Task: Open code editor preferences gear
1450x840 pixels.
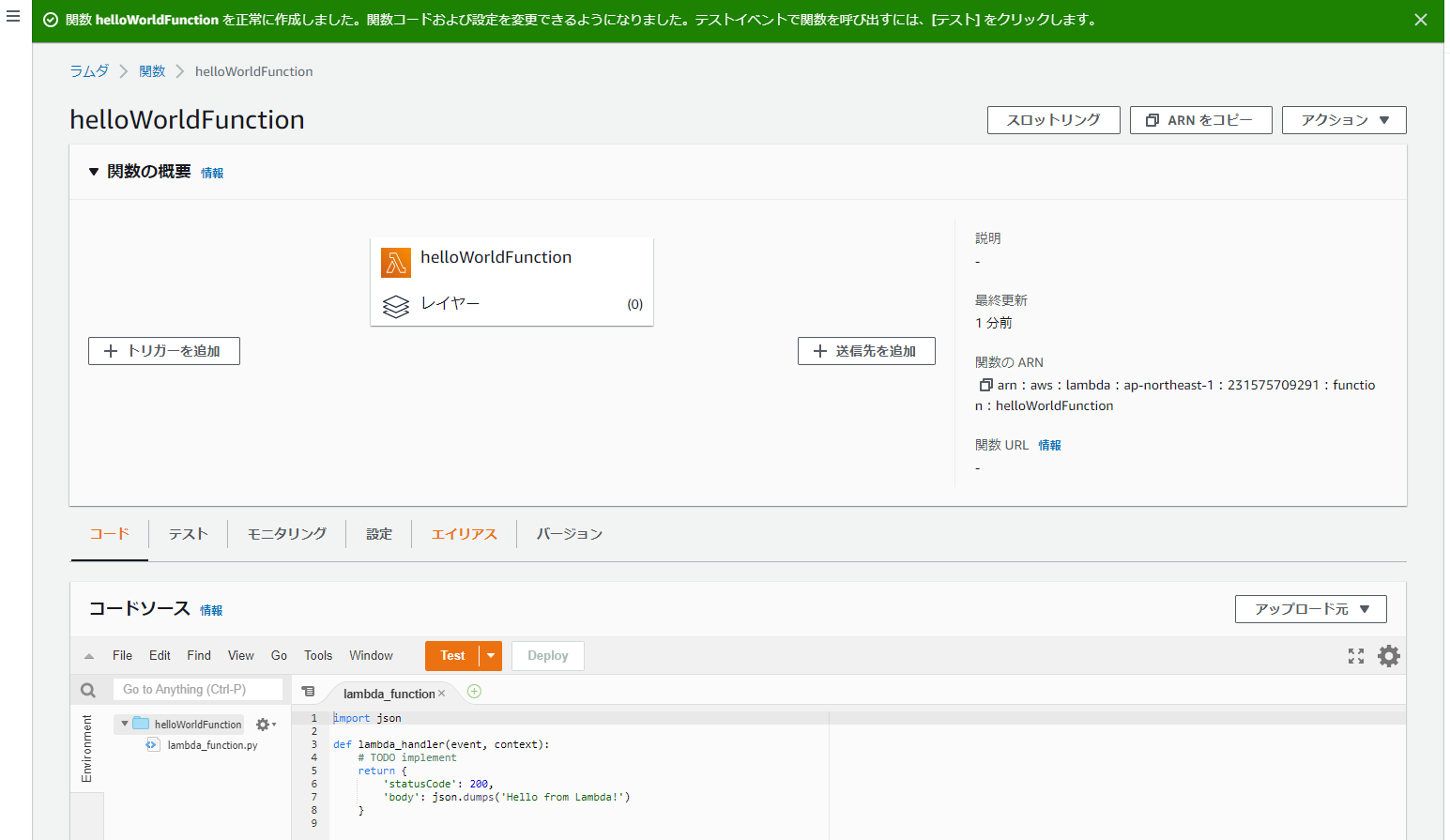Action: tap(1388, 656)
